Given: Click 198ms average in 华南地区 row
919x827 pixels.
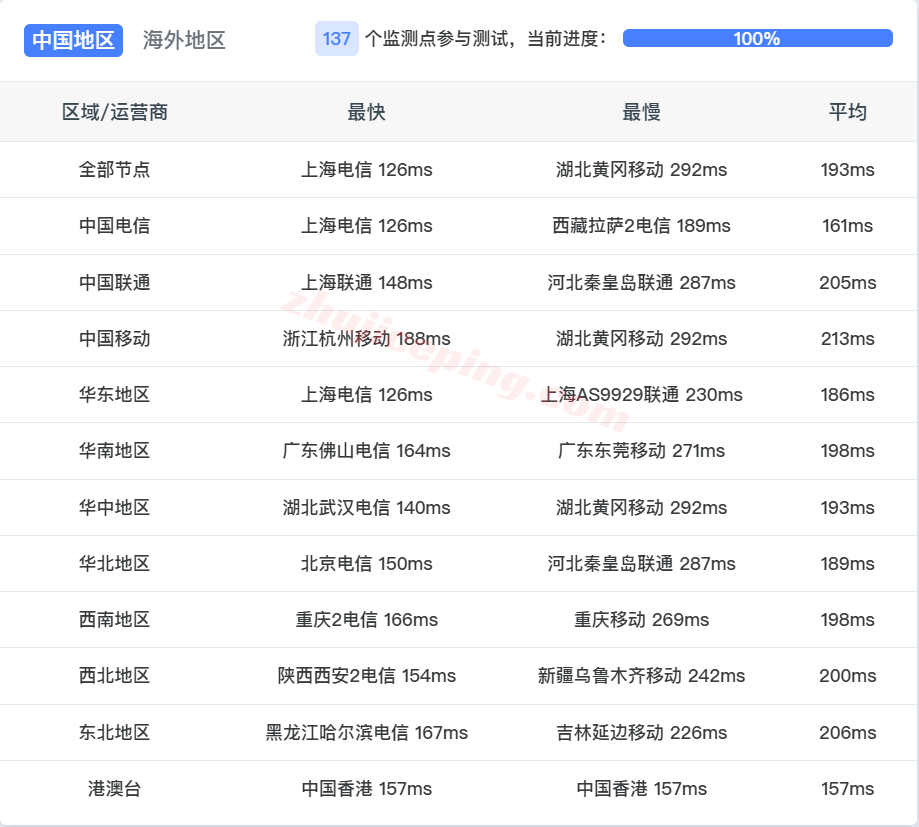Looking at the screenshot, I should pos(847,451).
